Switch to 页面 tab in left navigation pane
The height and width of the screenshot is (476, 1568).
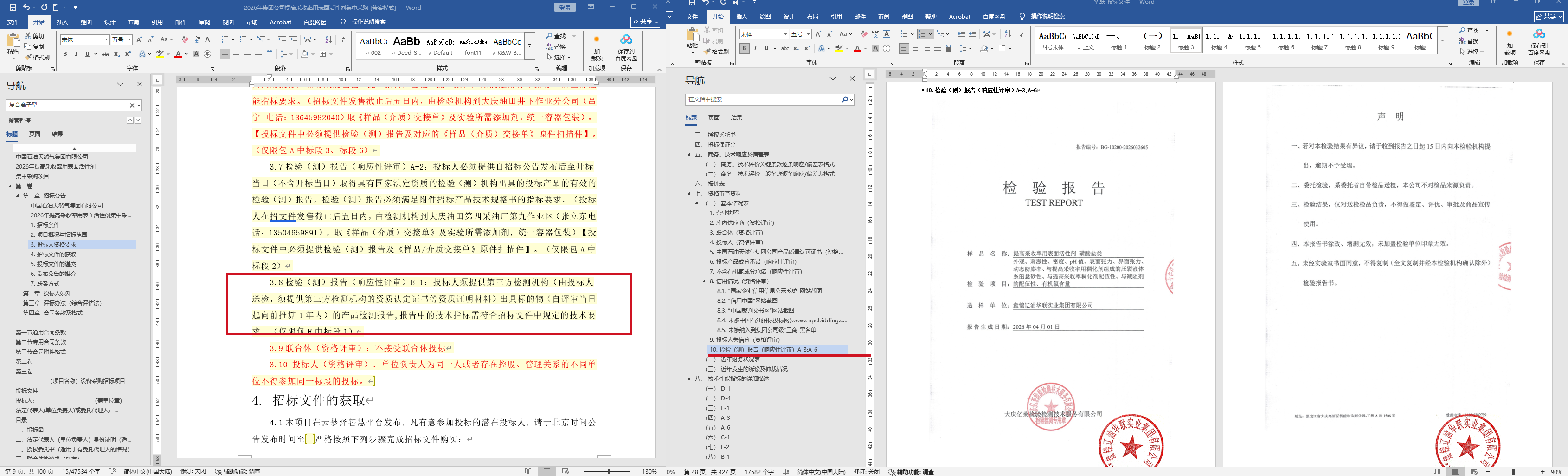[x=35, y=134]
